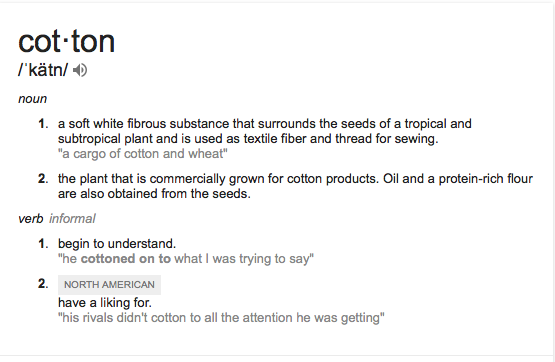The height and width of the screenshot is (362, 555).
Task: Click the bold phrase cottoned on to
Action: [x=126, y=259]
